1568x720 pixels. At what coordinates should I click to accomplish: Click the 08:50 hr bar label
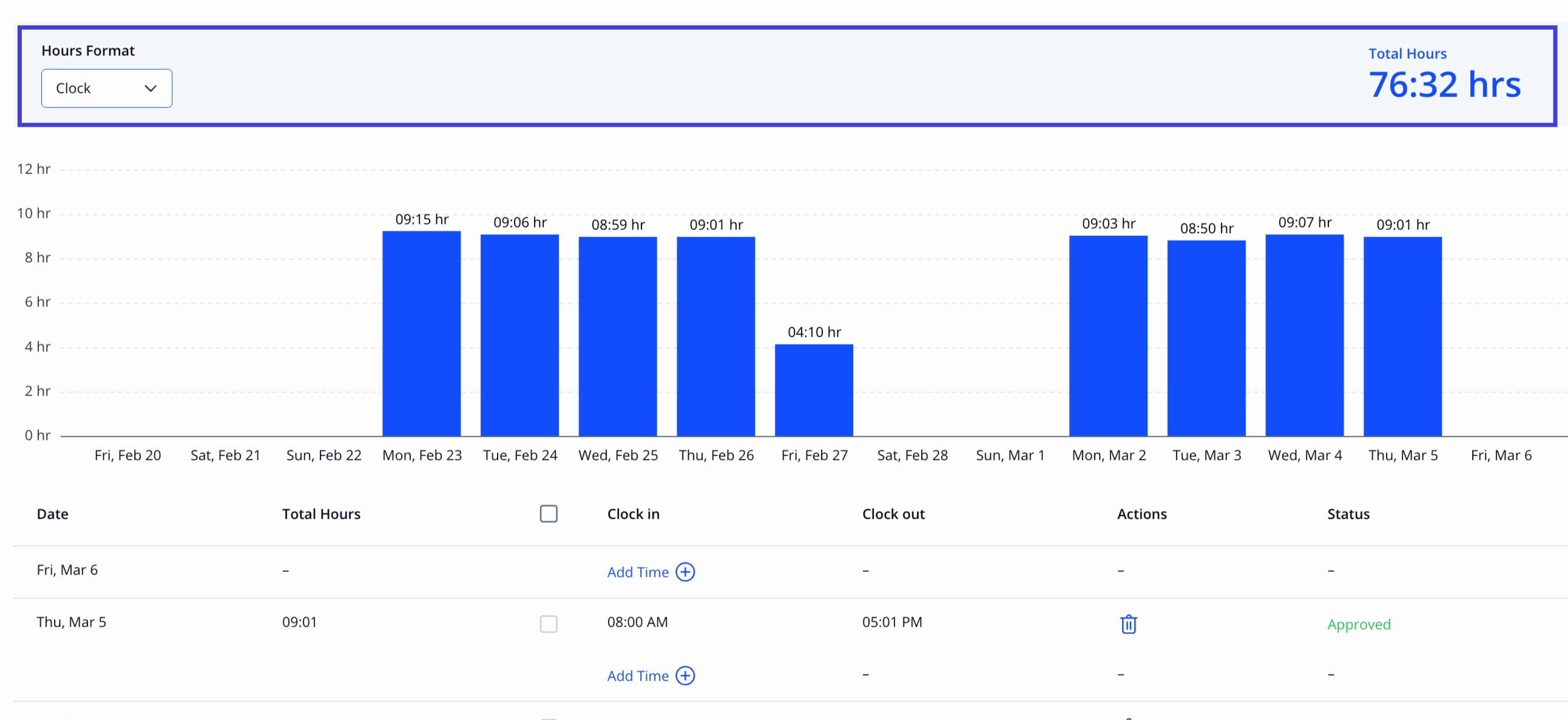(x=1206, y=229)
